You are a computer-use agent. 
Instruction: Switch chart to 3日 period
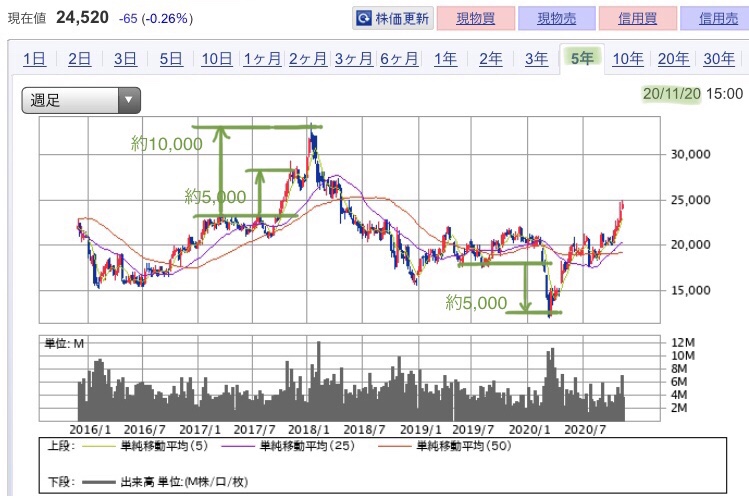125,59
